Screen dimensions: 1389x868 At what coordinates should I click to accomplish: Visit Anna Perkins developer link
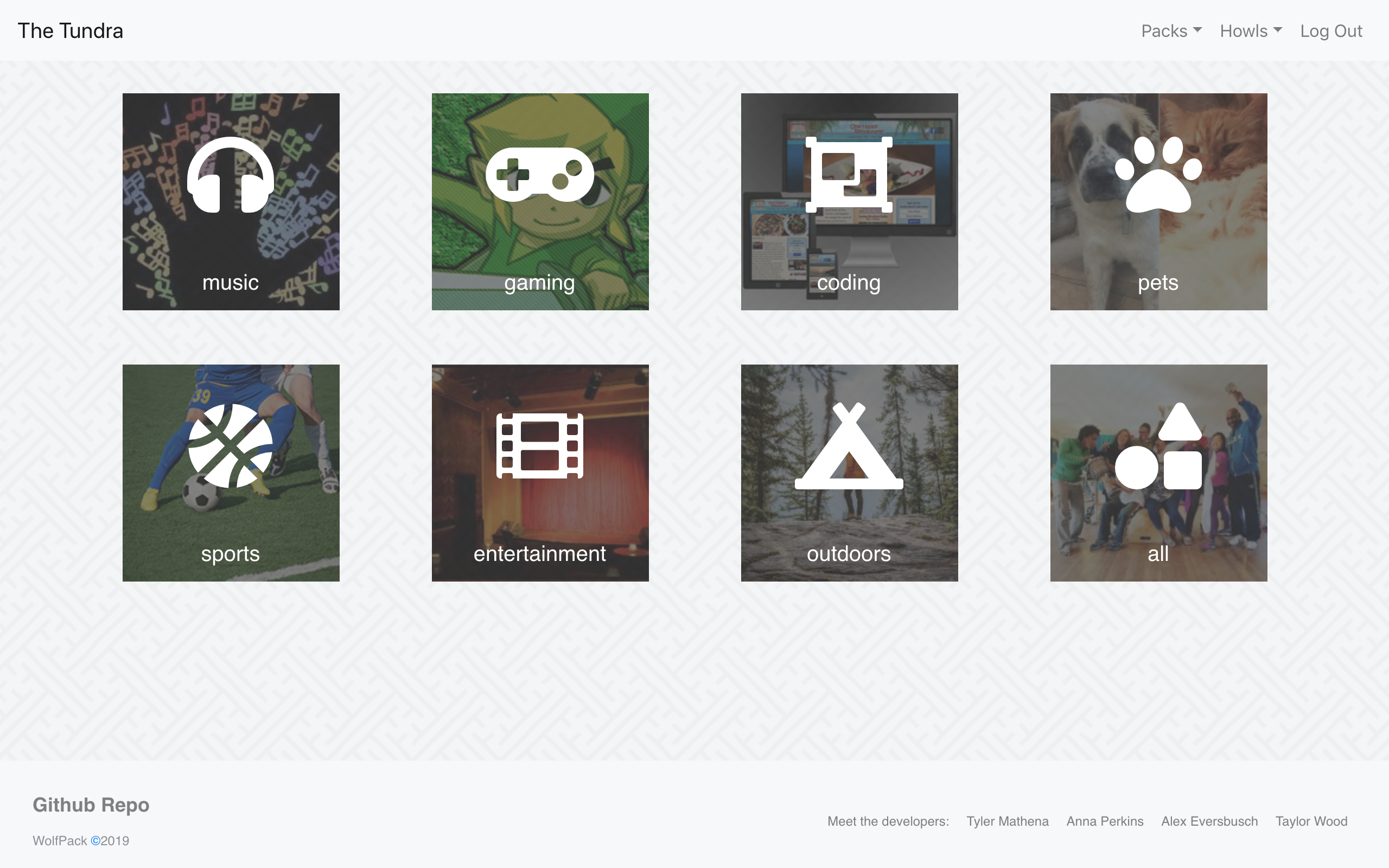pos(1104,821)
